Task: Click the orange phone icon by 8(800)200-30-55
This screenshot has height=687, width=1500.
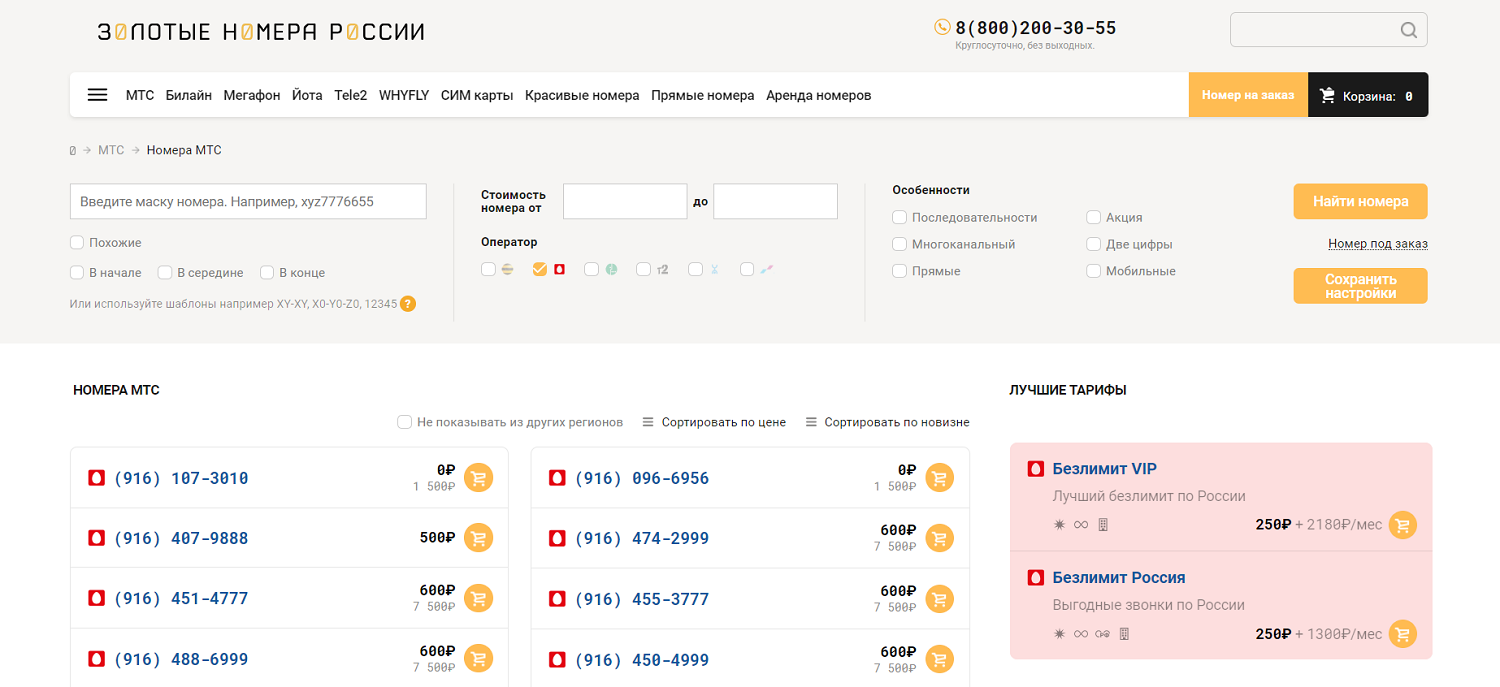Action: (x=942, y=27)
